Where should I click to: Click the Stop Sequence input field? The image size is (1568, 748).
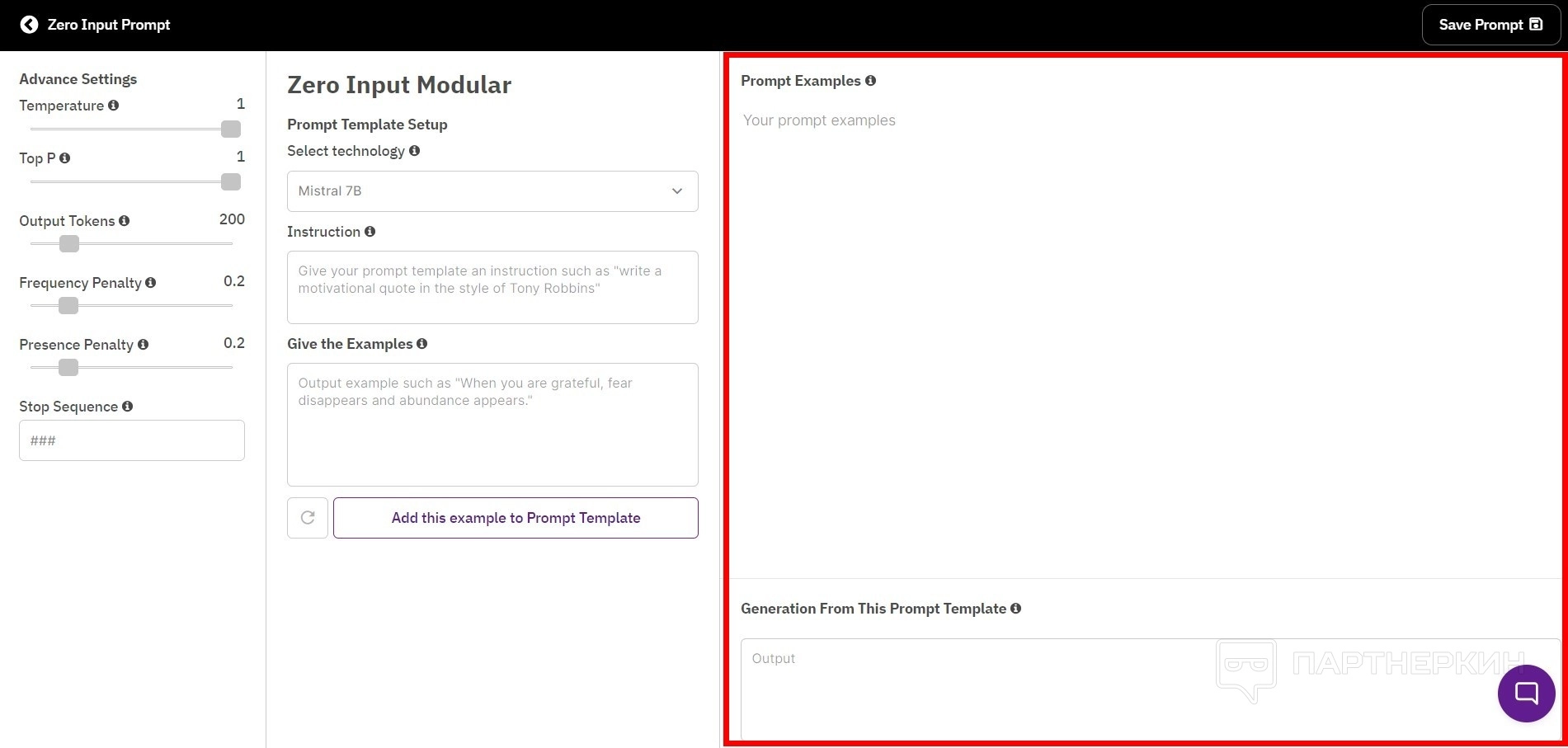pyautogui.click(x=132, y=440)
